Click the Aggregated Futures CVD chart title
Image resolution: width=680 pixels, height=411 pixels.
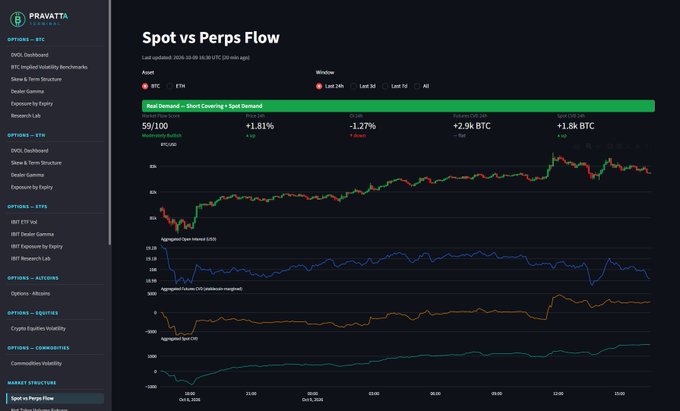[x=201, y=289]
